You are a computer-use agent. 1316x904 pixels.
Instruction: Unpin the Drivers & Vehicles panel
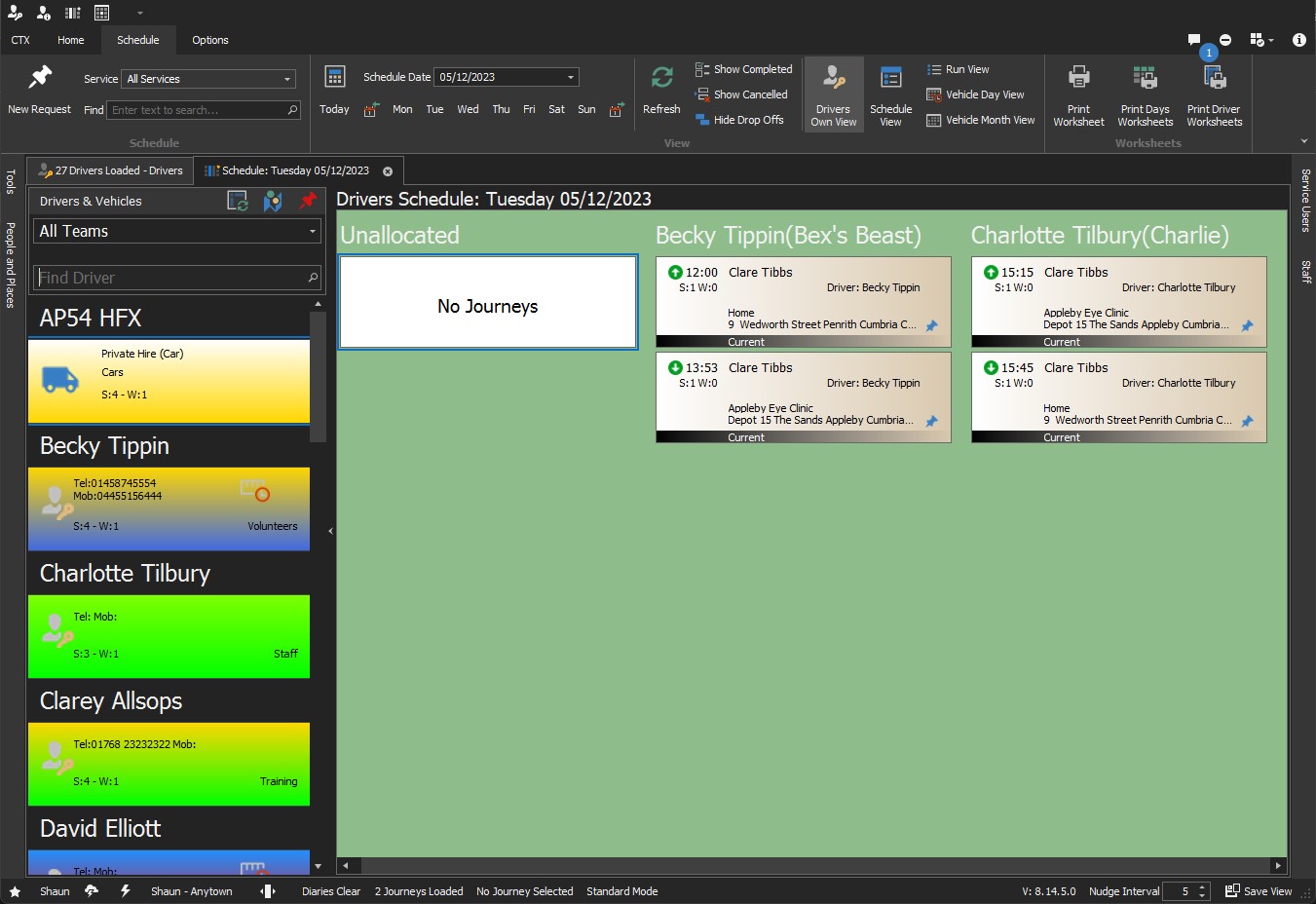coord(308,201)
